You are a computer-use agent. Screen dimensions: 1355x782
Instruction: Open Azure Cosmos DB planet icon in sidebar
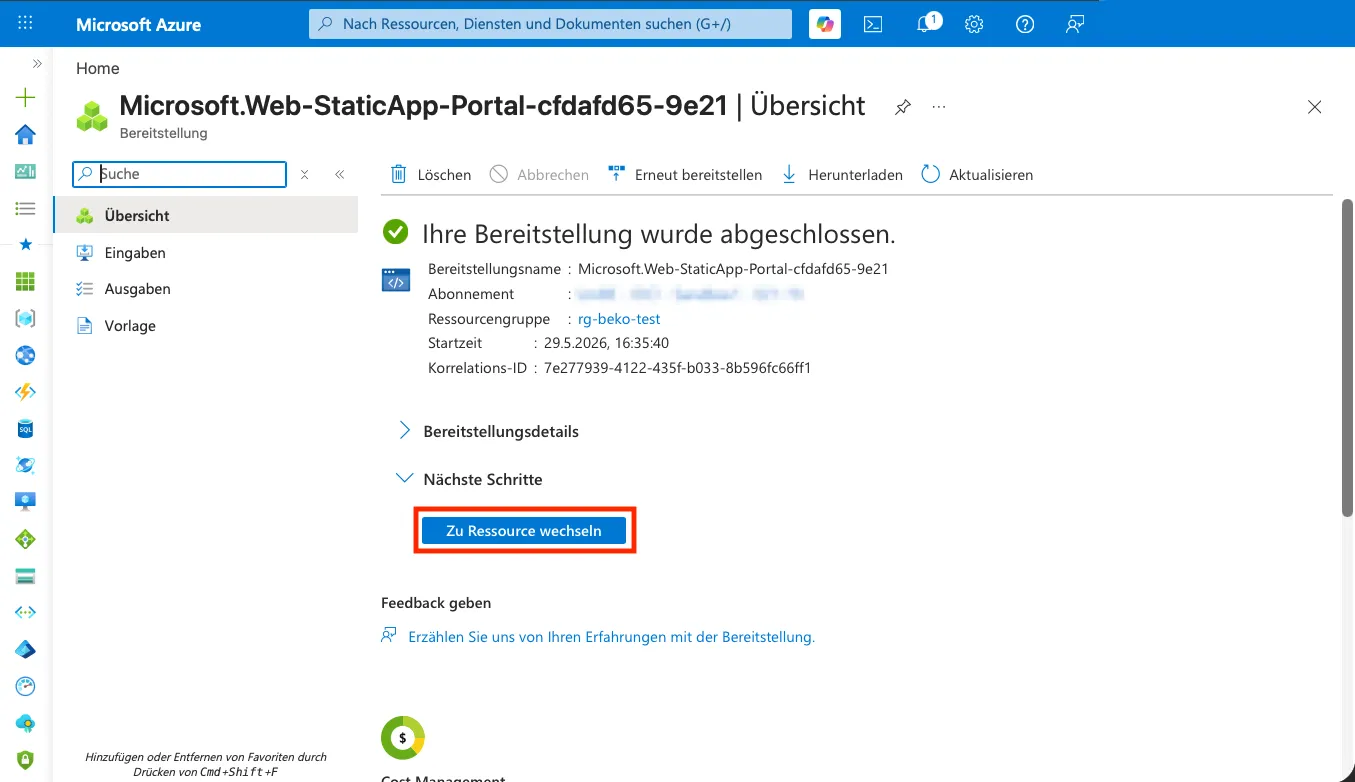click(26, 466)
